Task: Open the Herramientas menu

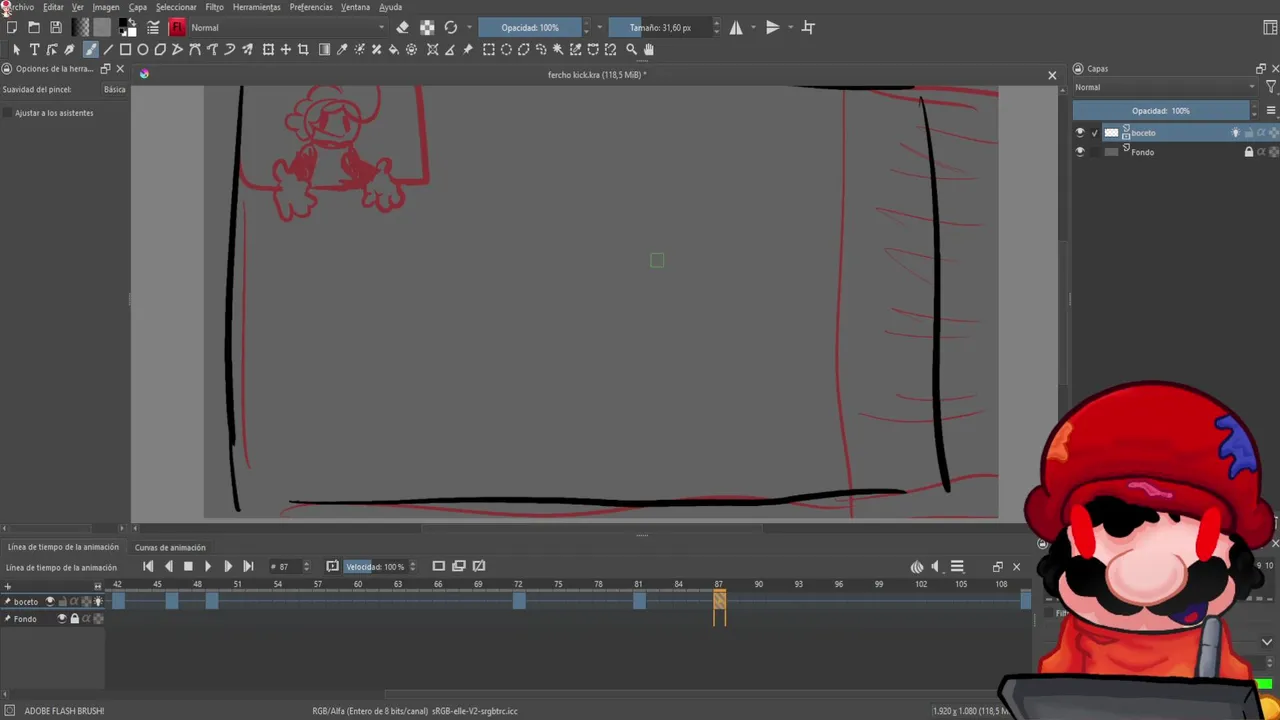Action: click(257, 7)
